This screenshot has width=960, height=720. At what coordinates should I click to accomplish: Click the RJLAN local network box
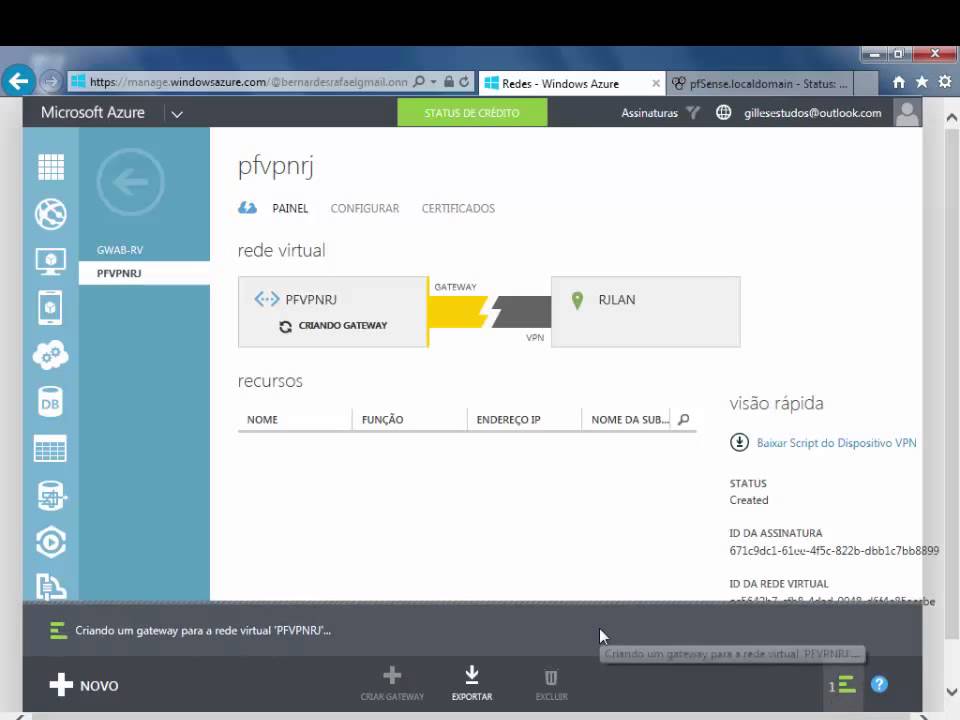pyautogui.click(x=645, y=312)
